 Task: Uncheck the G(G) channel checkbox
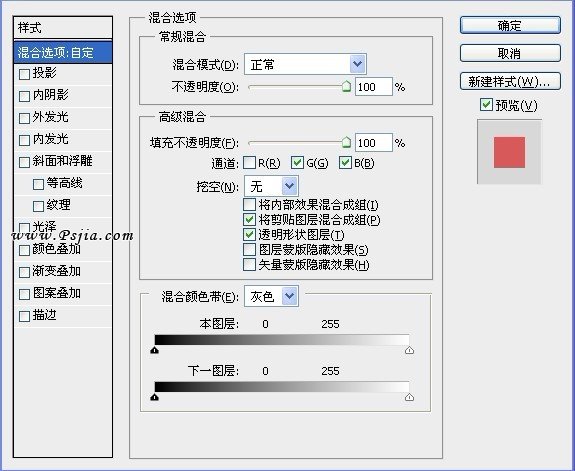coord(297,163)
